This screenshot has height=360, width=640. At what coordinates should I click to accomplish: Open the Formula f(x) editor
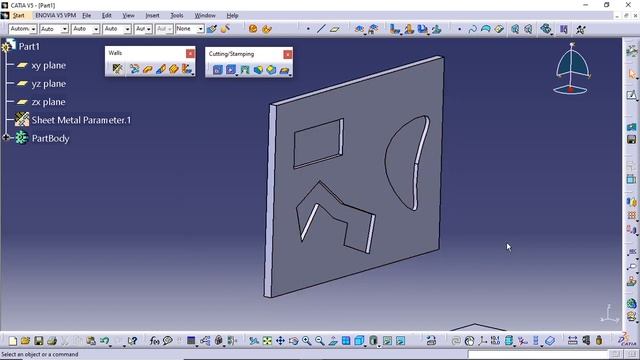154,340
